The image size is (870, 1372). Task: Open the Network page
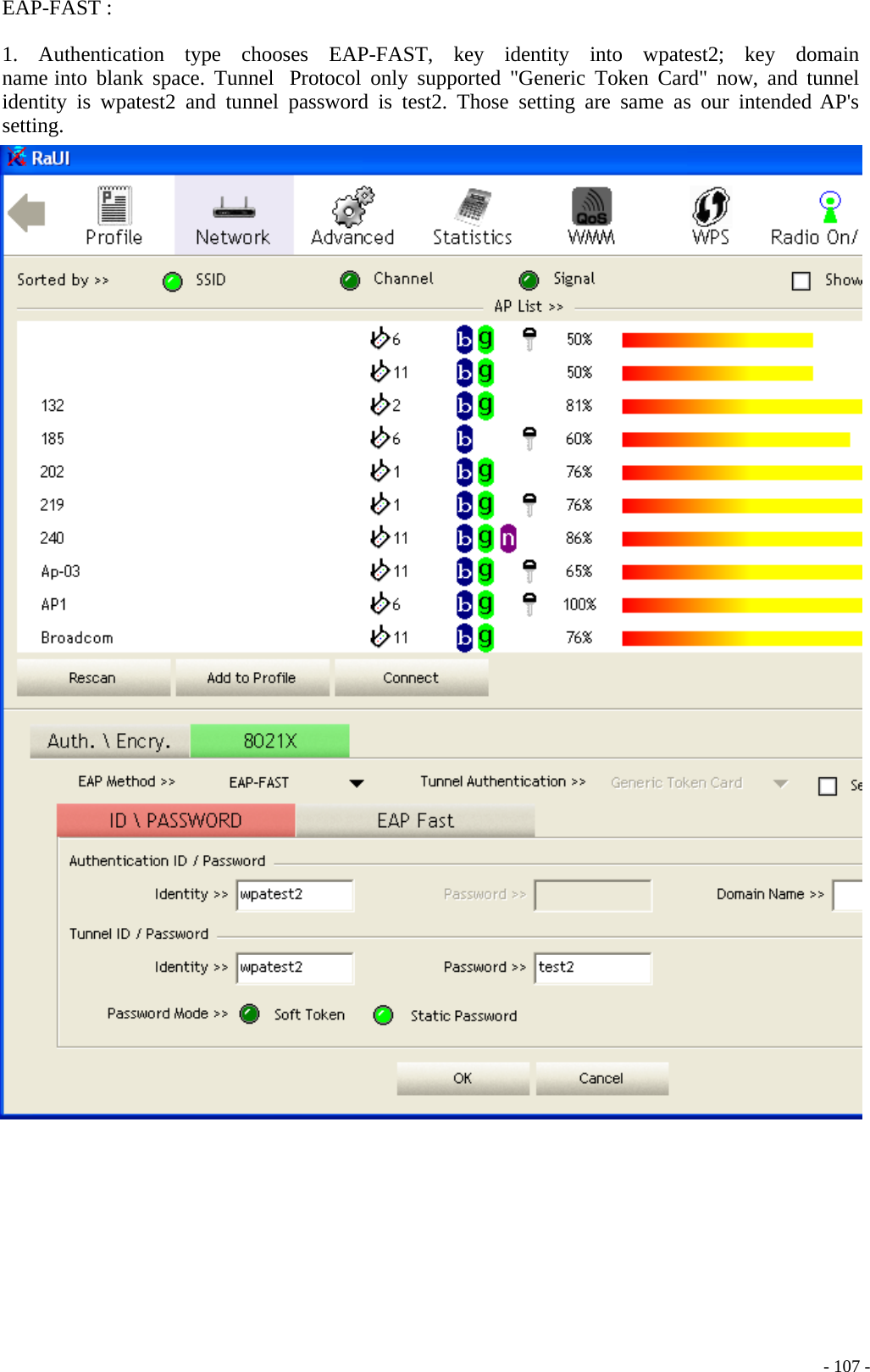(x=233, y=216)
